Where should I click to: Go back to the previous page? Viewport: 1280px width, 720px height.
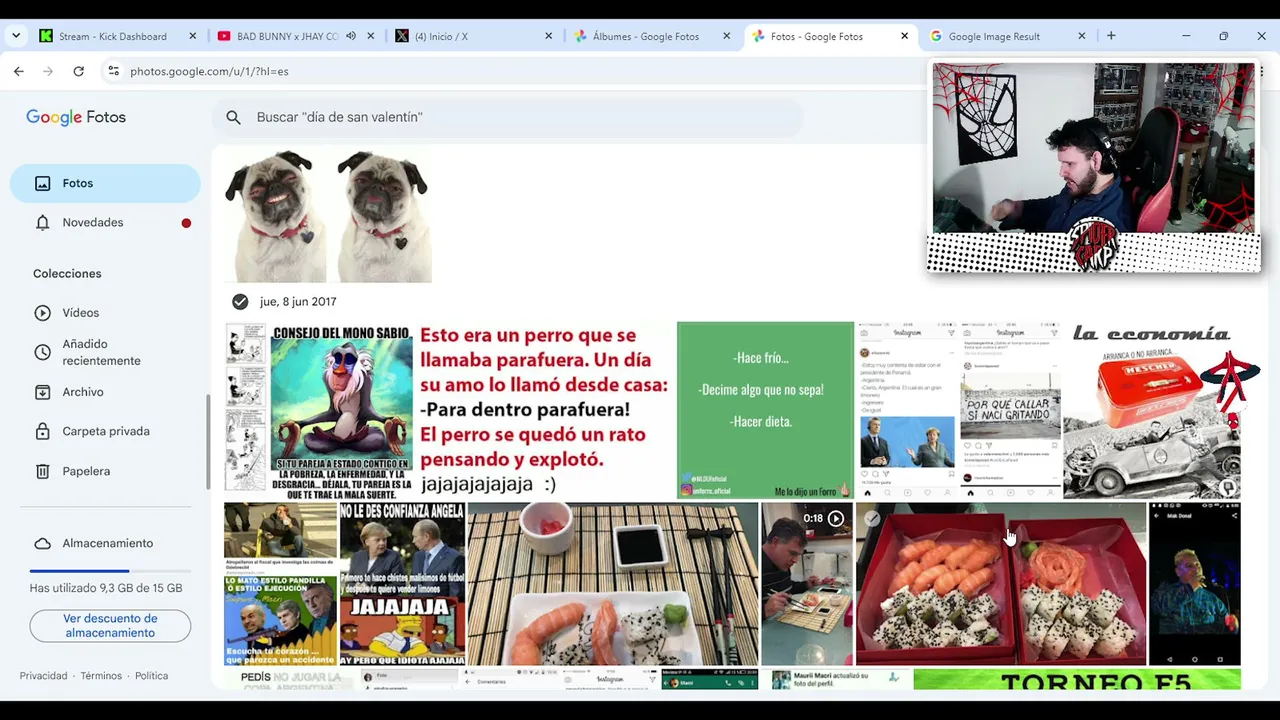[19, 71]
